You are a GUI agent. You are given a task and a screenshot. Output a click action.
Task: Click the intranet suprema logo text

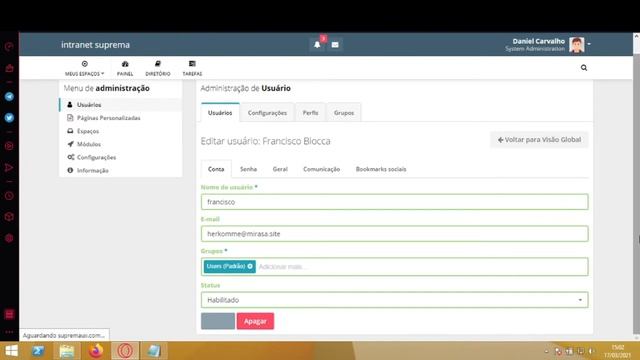[96, 45]
